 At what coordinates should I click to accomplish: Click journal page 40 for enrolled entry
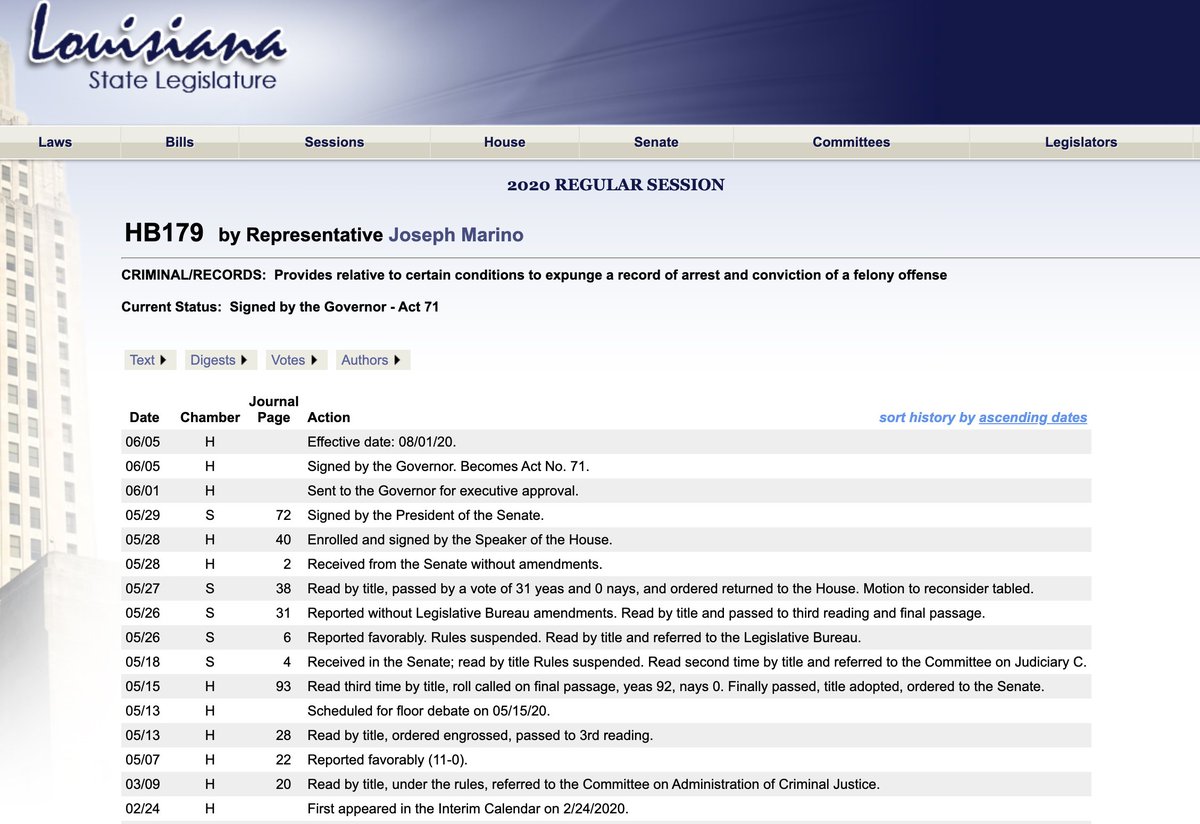(x=282, y=539)
